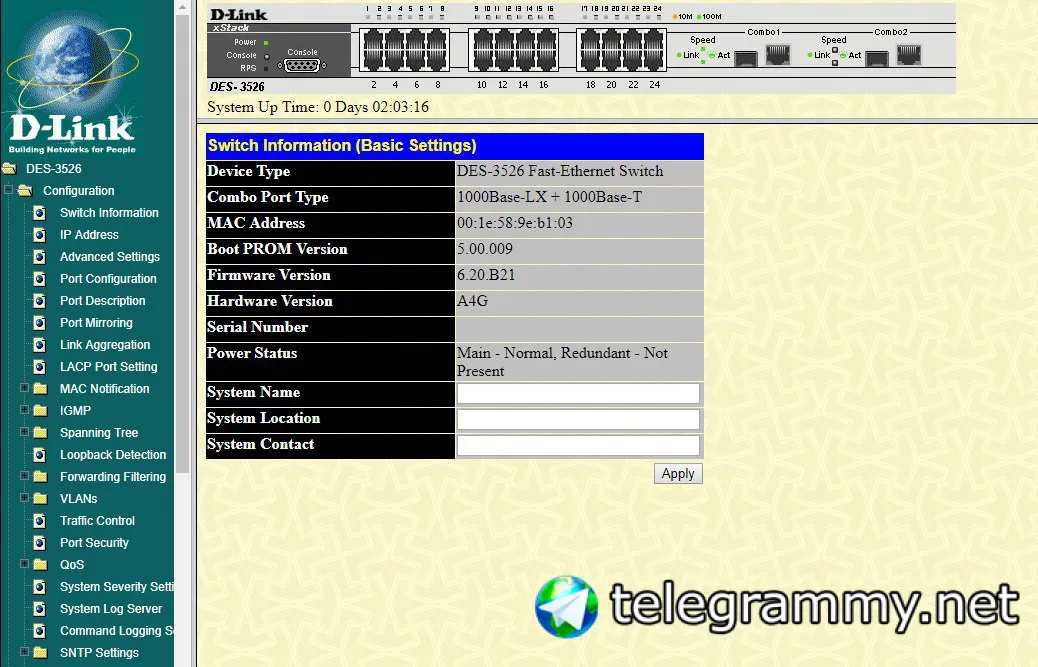Expand the Spanning Tree node
Screen dimensions: 1038x667
(24, 431)
